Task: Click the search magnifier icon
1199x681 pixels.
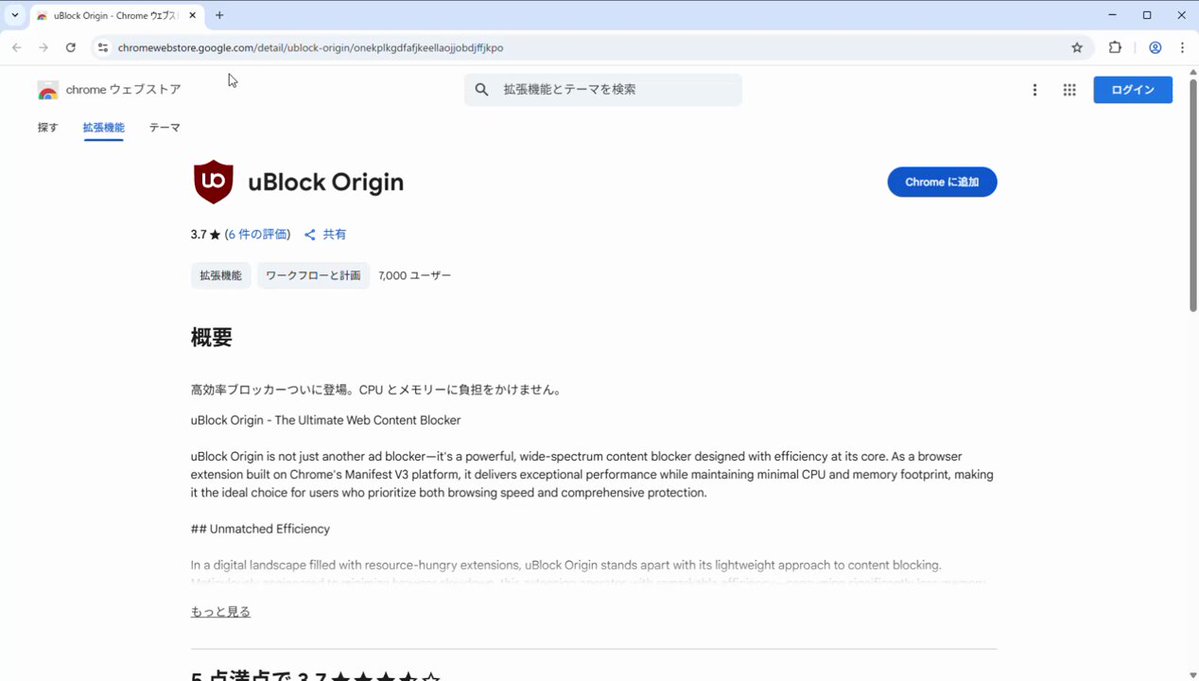Action: point(481,89)
